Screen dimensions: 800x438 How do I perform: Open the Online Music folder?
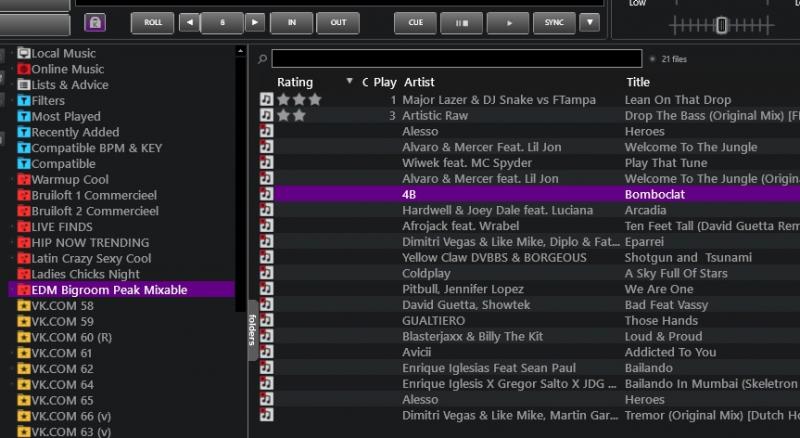pyautogui.click(x=60, y=69)
